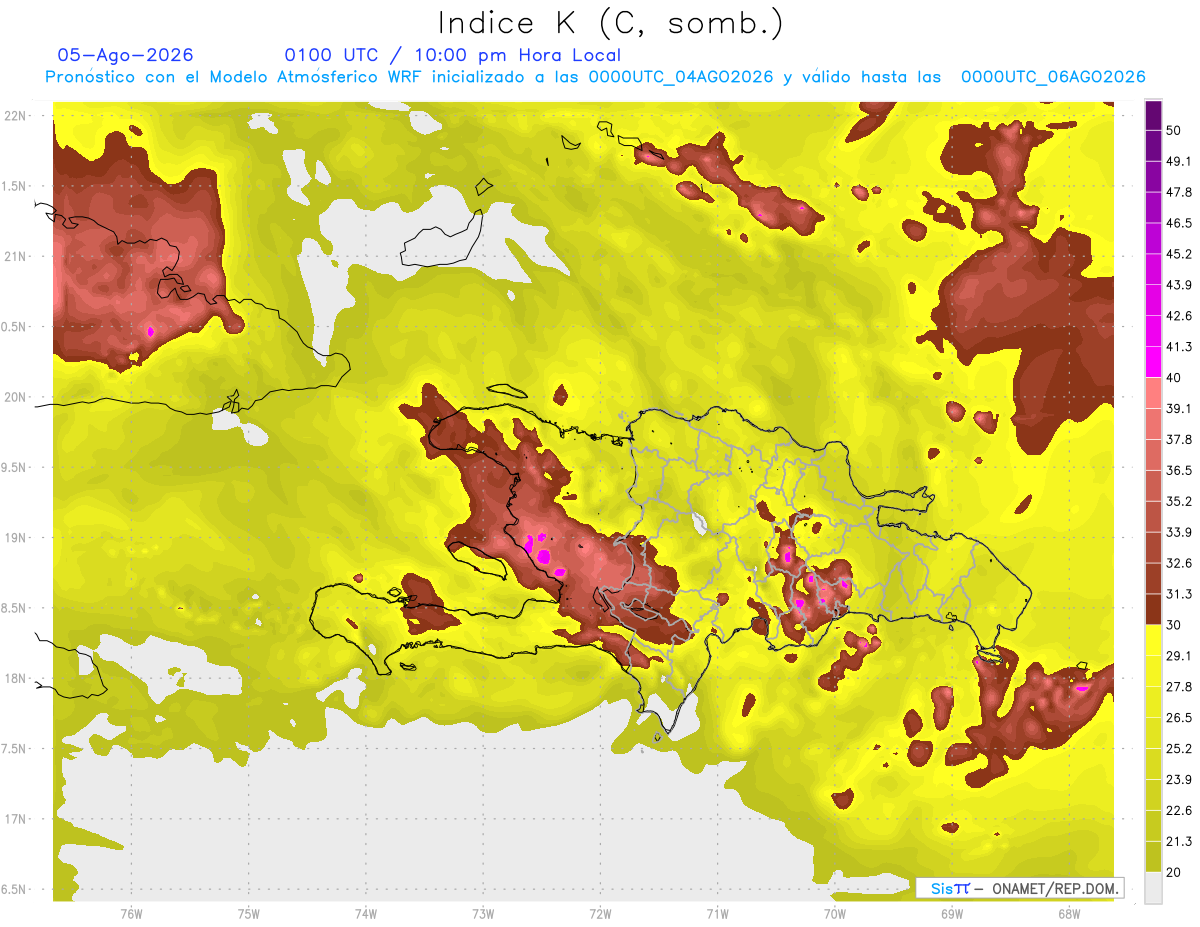Click the colorbar value '47.8'
Screen dimensions: 1200x927
[x=1178, y=192]
